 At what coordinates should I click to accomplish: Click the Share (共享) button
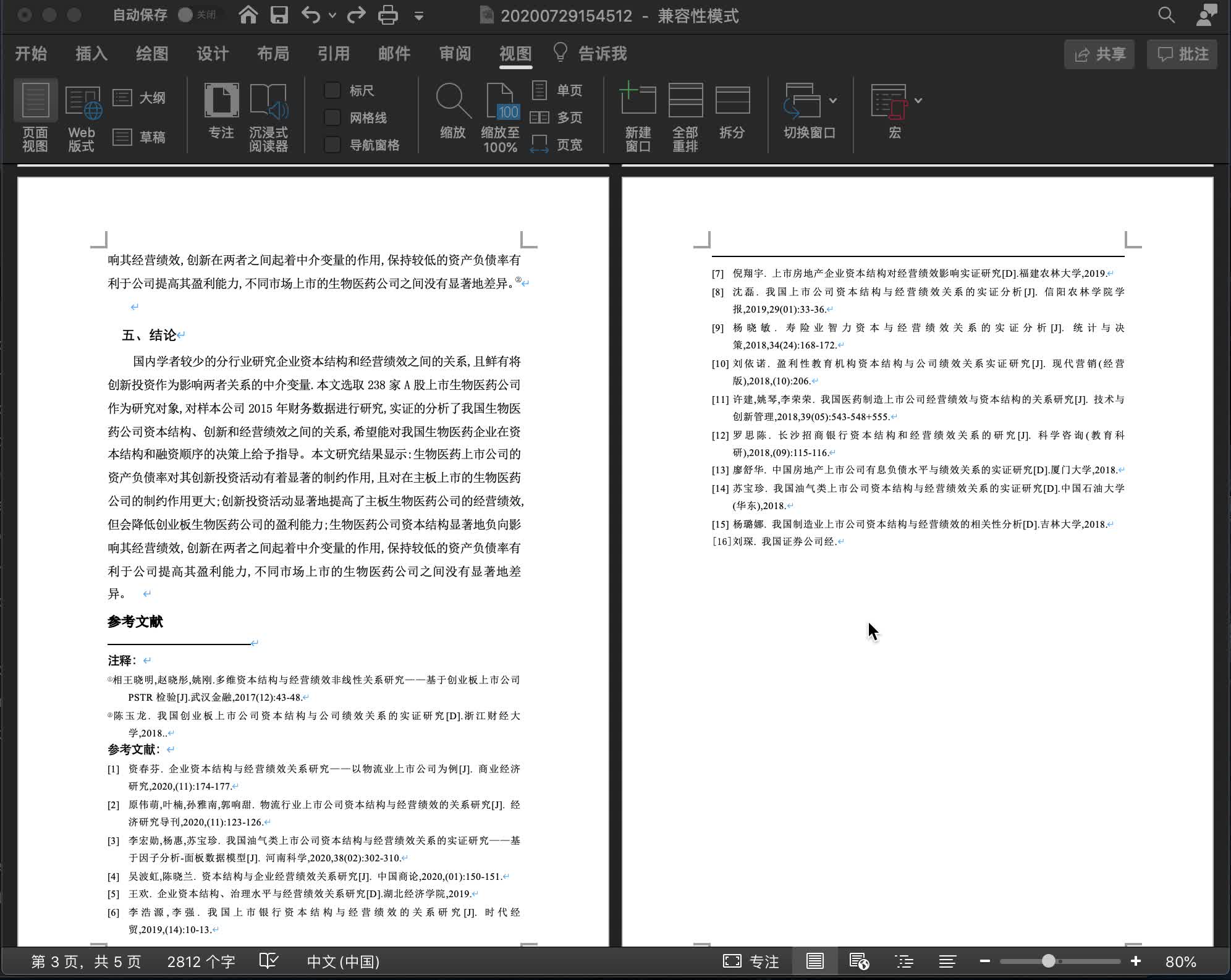point(1099,54)
